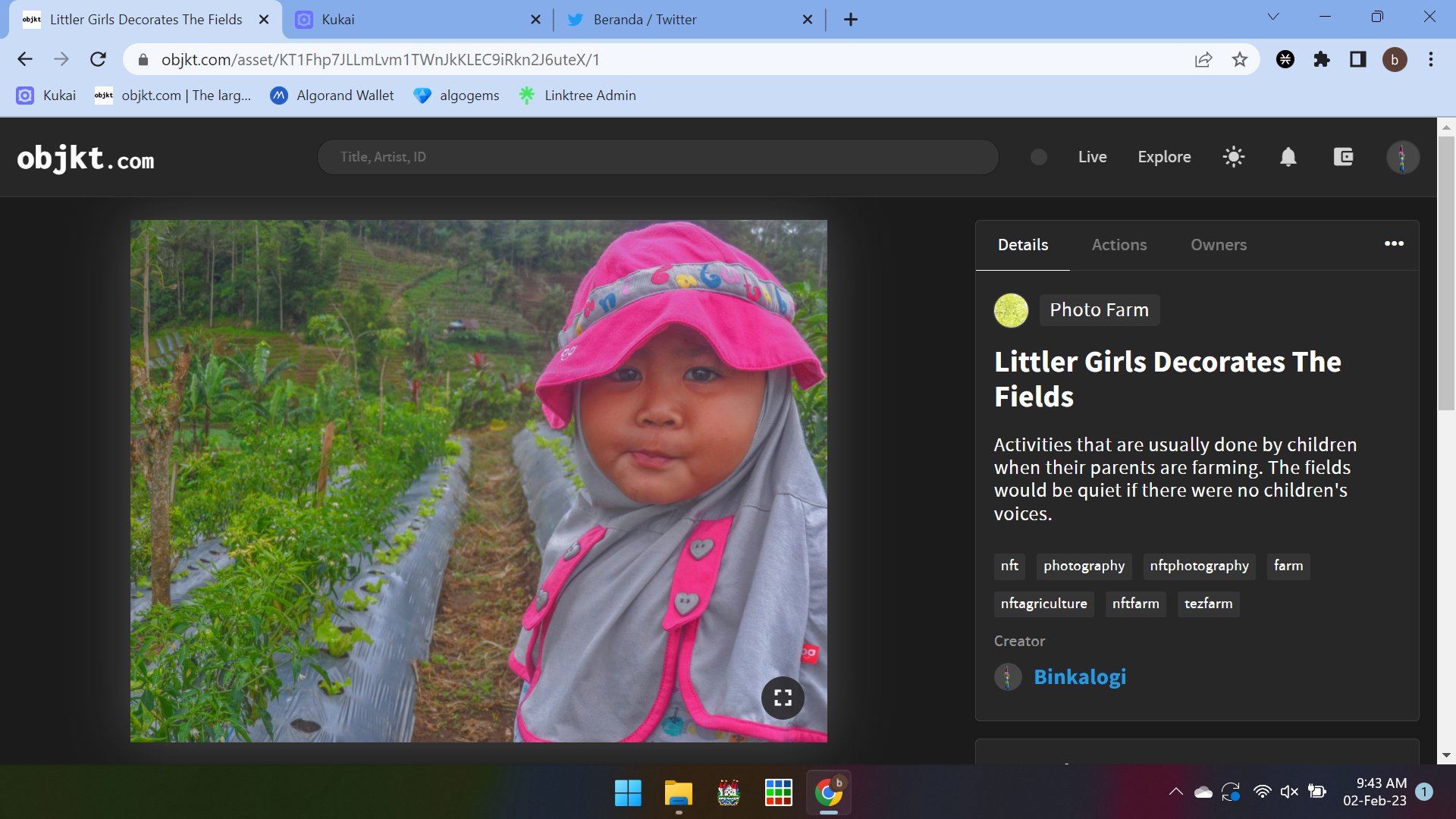Click the fullscreen icon on artwork image
Viewport: 1456px width, 819px height.
(x=783, y=698)
